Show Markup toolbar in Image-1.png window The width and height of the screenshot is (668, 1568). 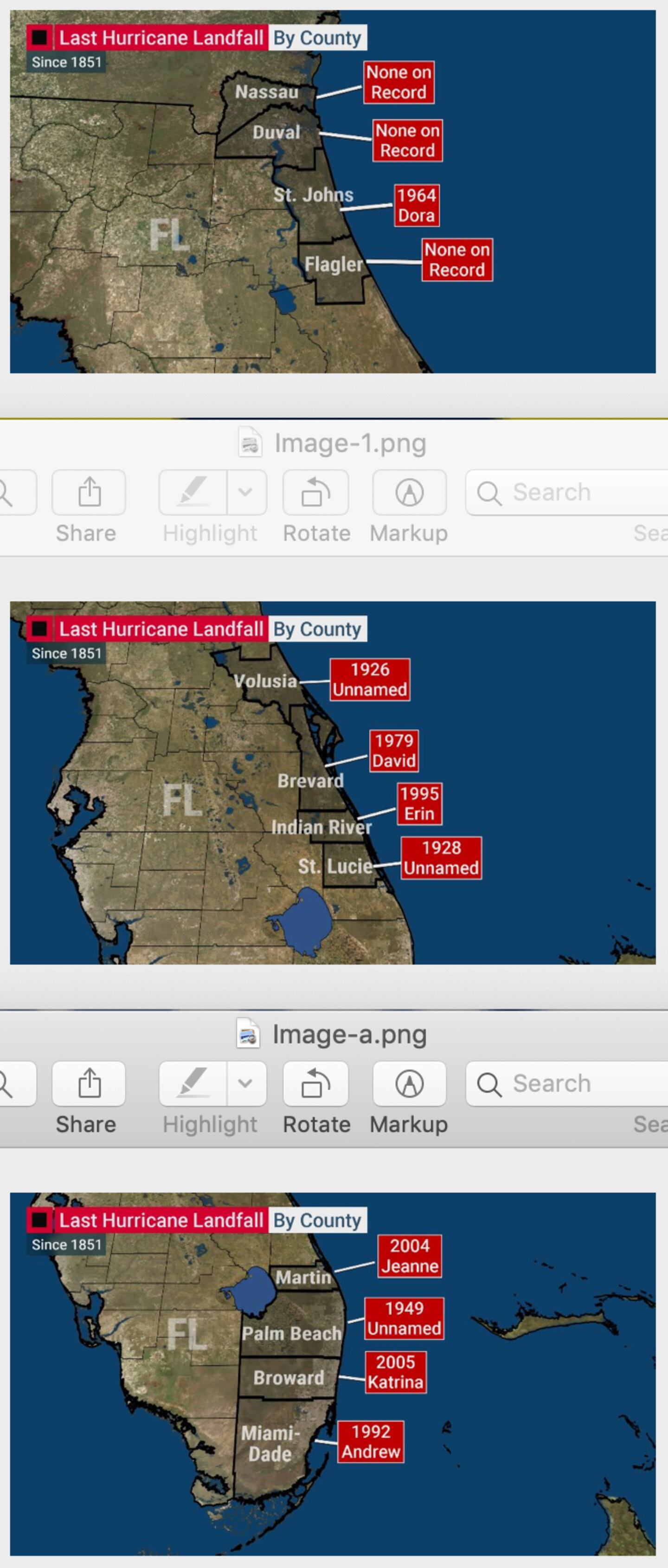pyautogui.click(x=409, y=492)
